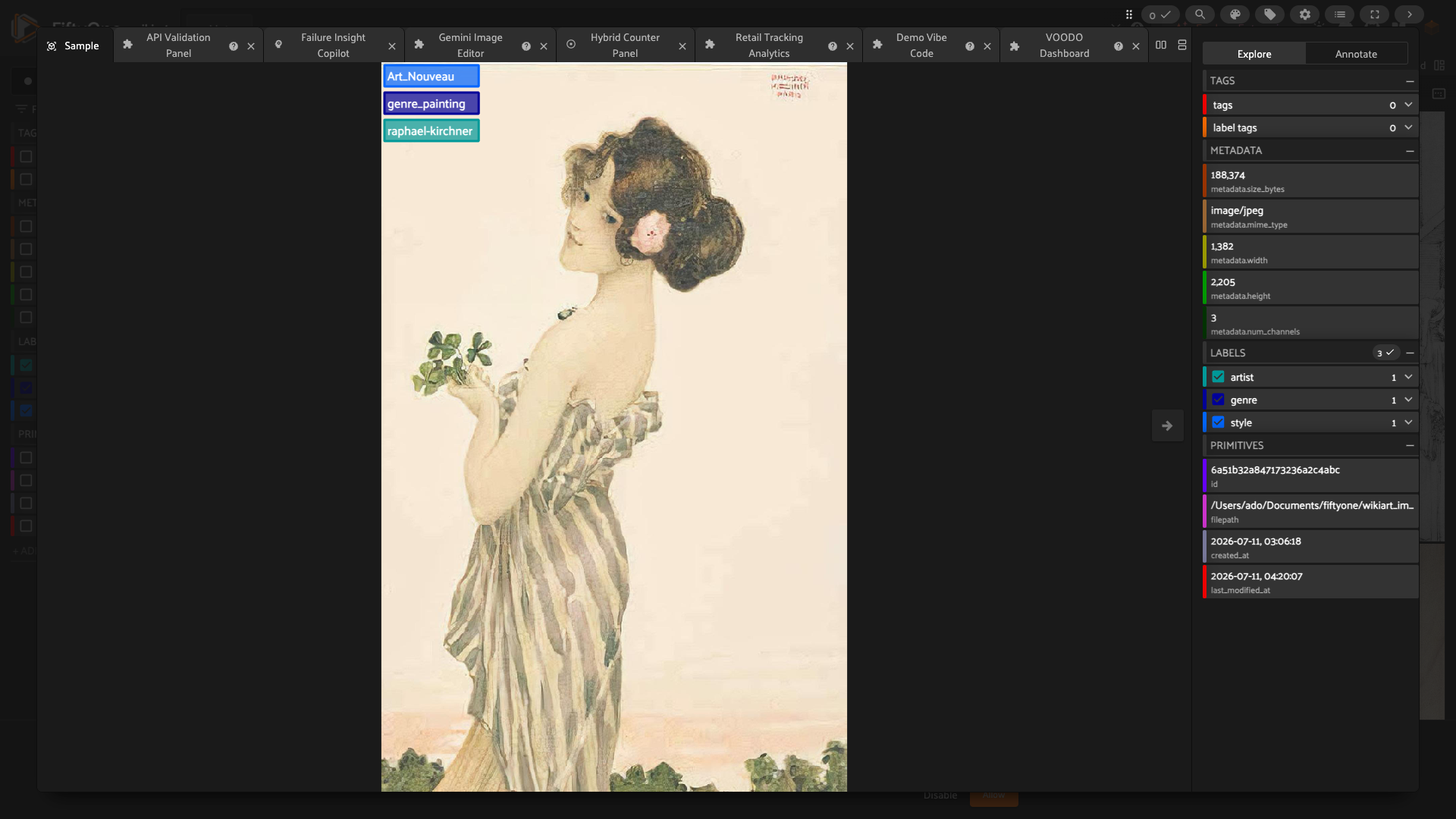Screen dimensions: 1456x819
Task: Click the raphael-kirchner label overlay
Action: coord(431,130)
